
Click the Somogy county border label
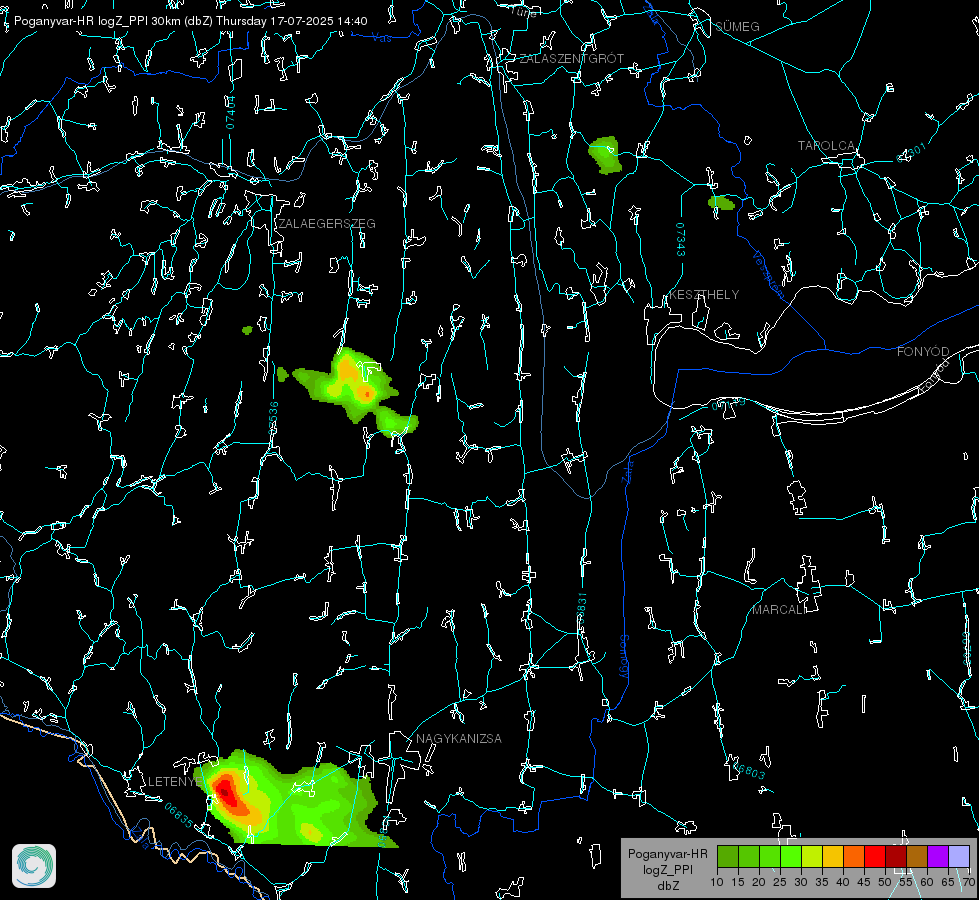point(624,657)
